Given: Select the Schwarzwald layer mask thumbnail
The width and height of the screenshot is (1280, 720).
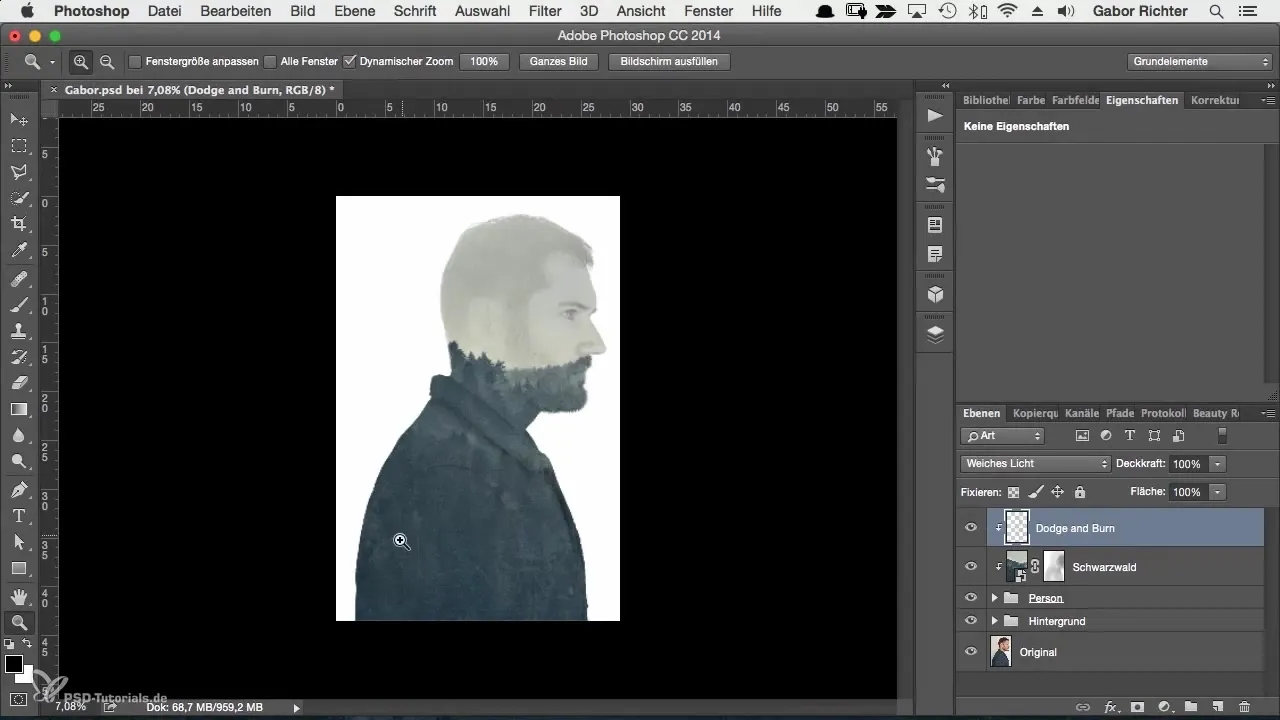Looking at the screenshot, I should 1054,566.
